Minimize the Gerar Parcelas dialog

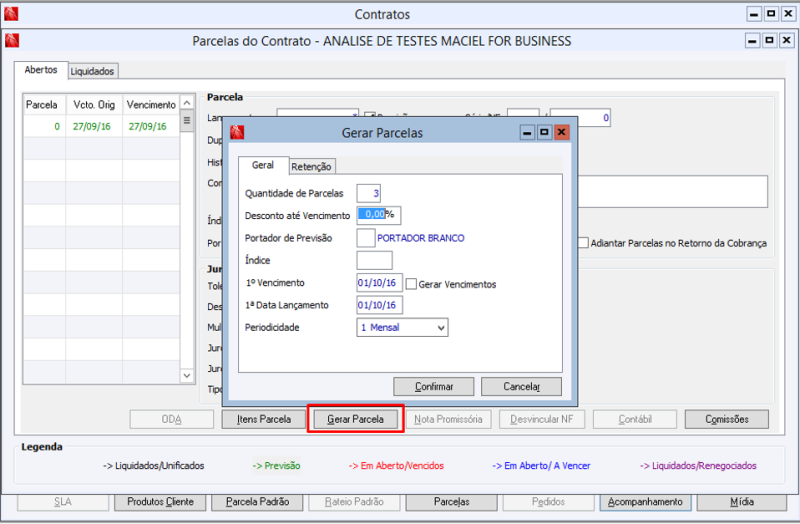(x=527, y=133)
